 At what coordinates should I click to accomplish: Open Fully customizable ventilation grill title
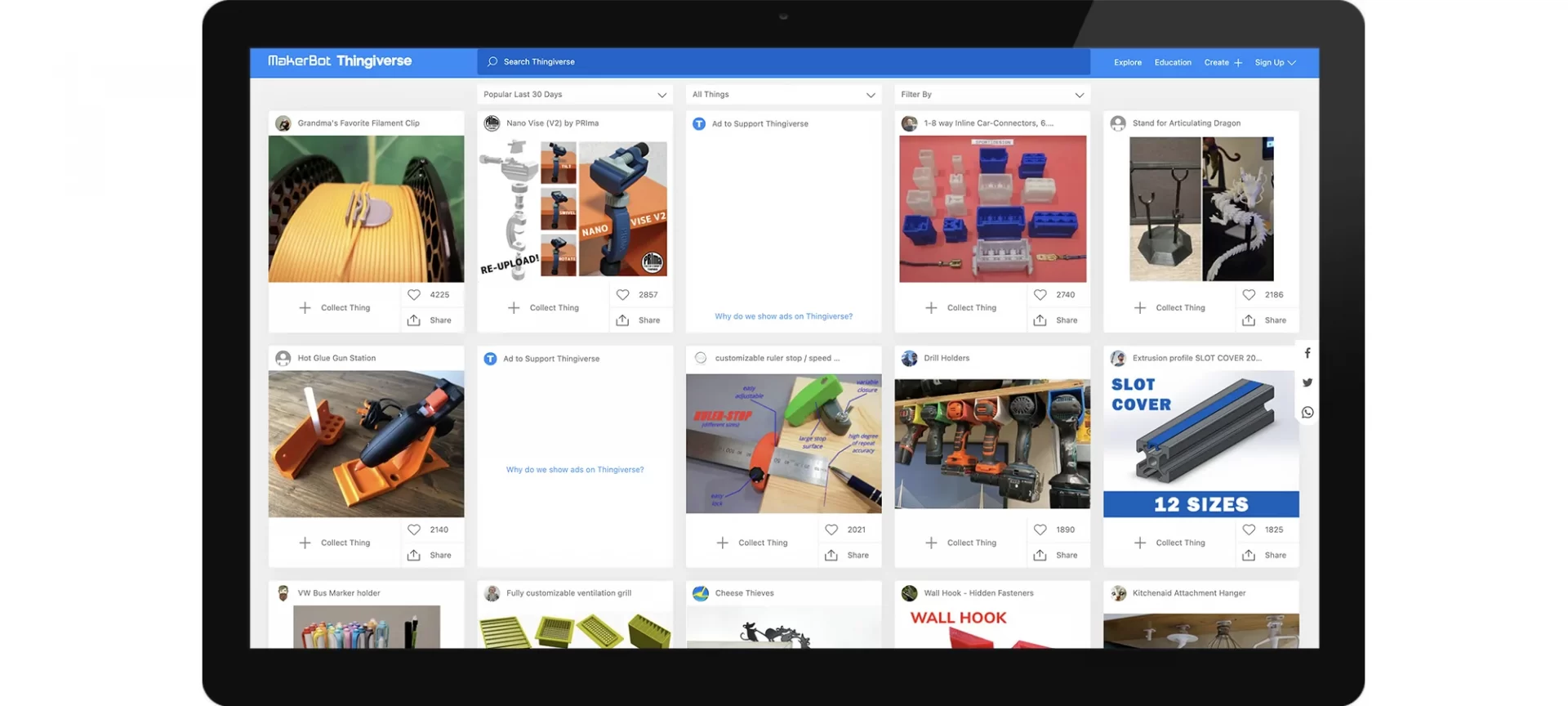click(568, 594)
